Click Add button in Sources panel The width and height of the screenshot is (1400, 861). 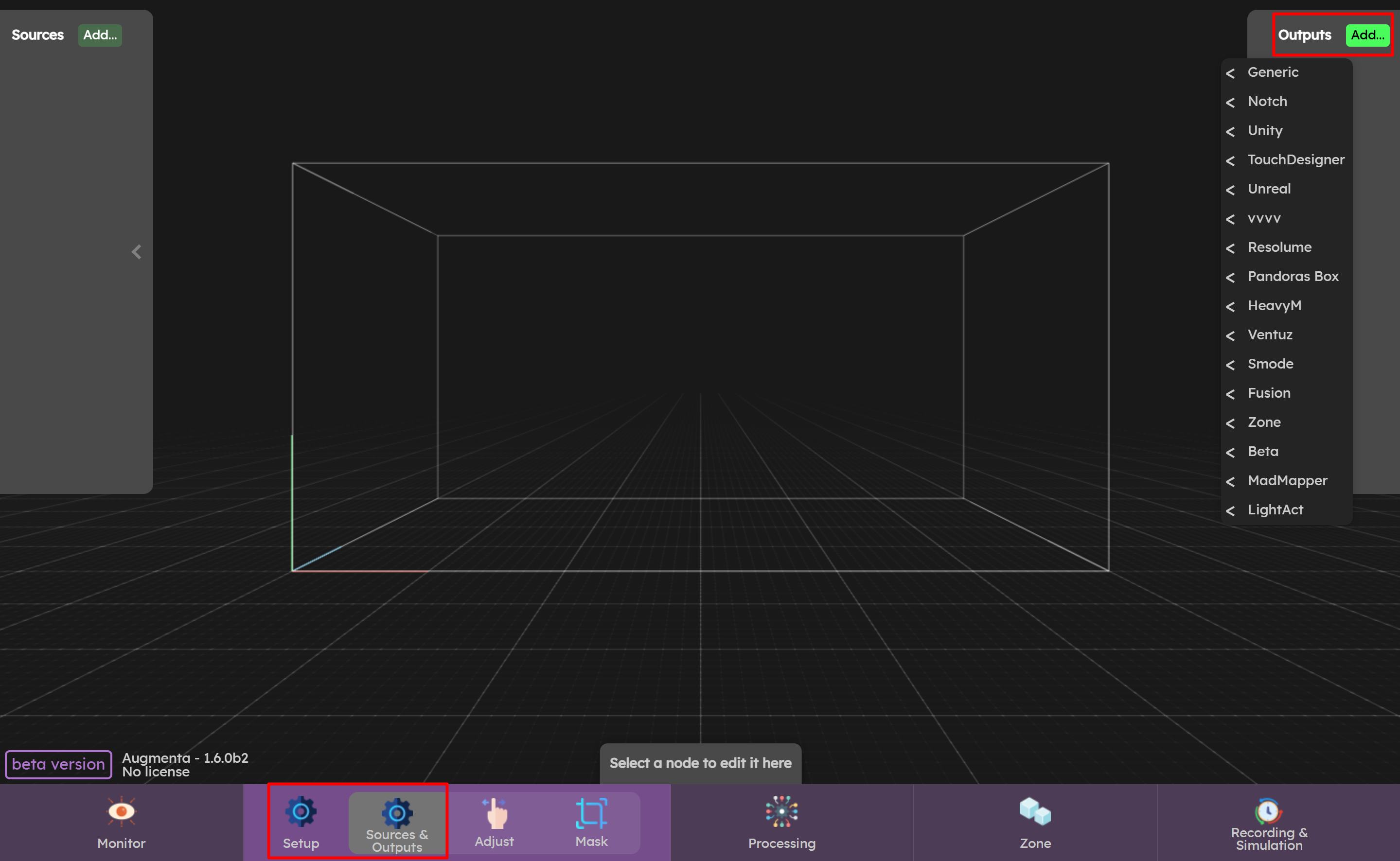click(100, 35)
